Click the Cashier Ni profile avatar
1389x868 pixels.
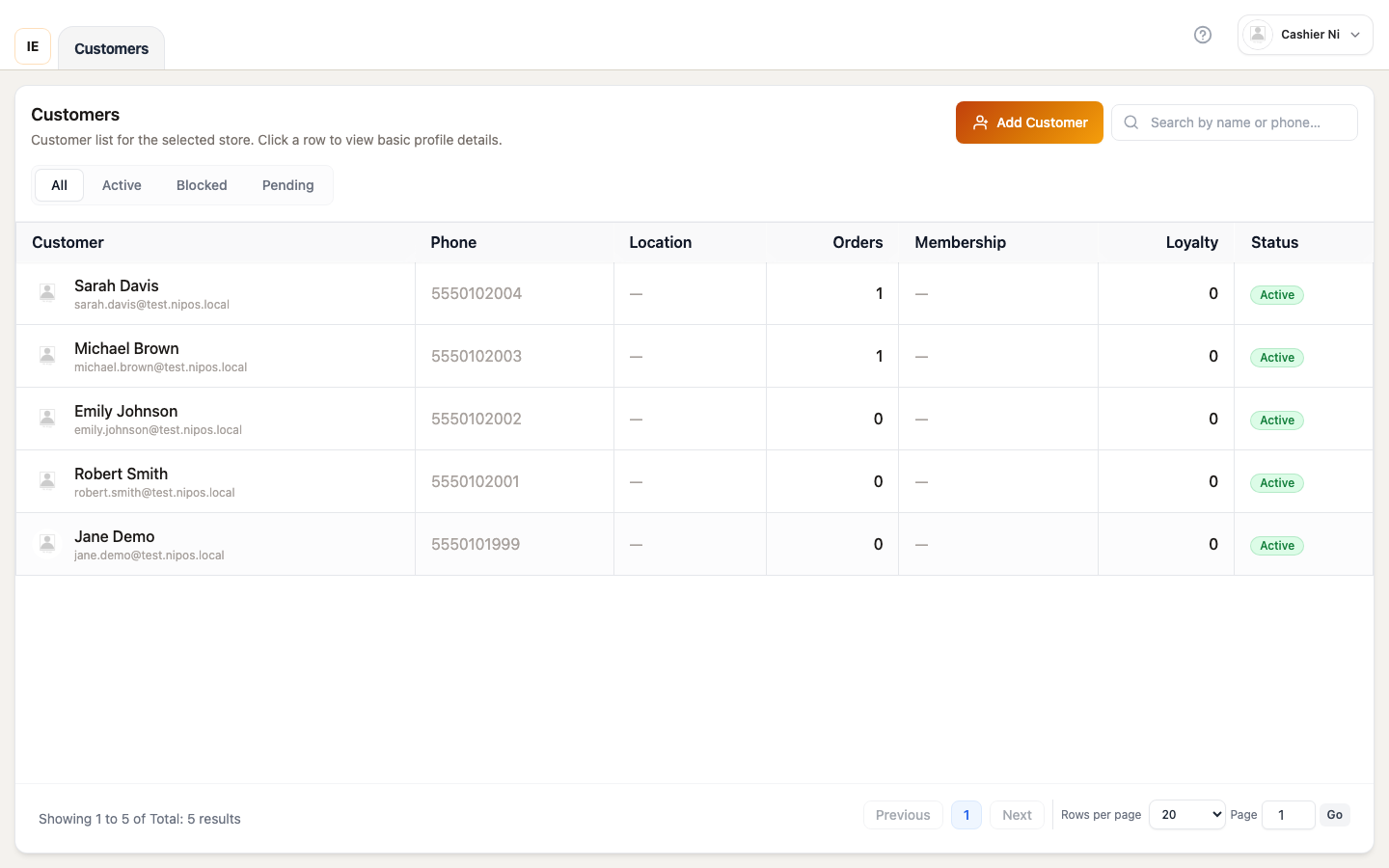(x=1258, y=35)
